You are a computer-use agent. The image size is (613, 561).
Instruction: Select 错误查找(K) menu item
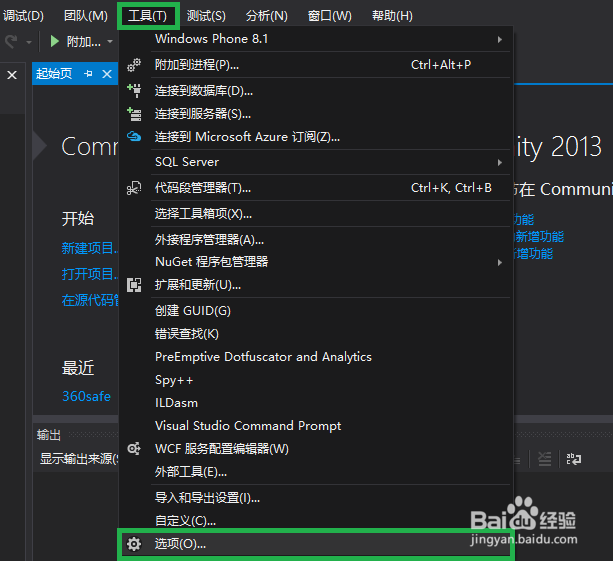click(x=316, y=334)
